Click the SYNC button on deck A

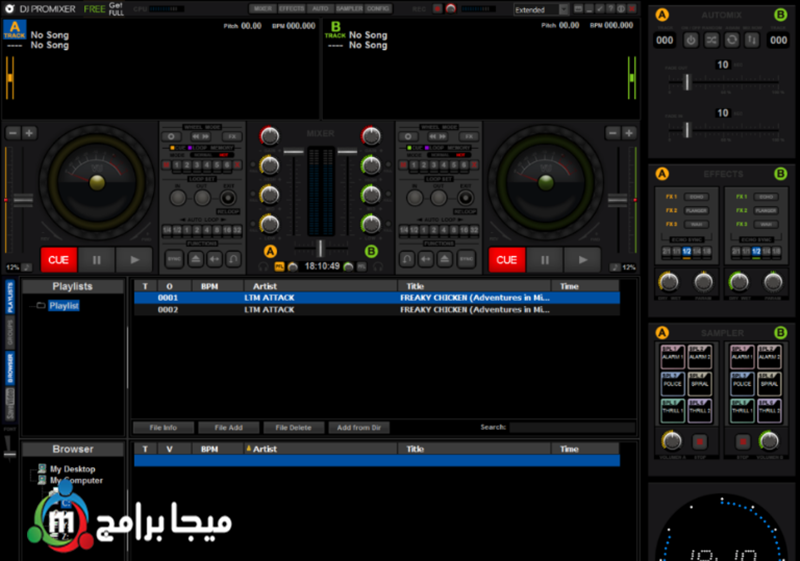[x=174, y=259]
